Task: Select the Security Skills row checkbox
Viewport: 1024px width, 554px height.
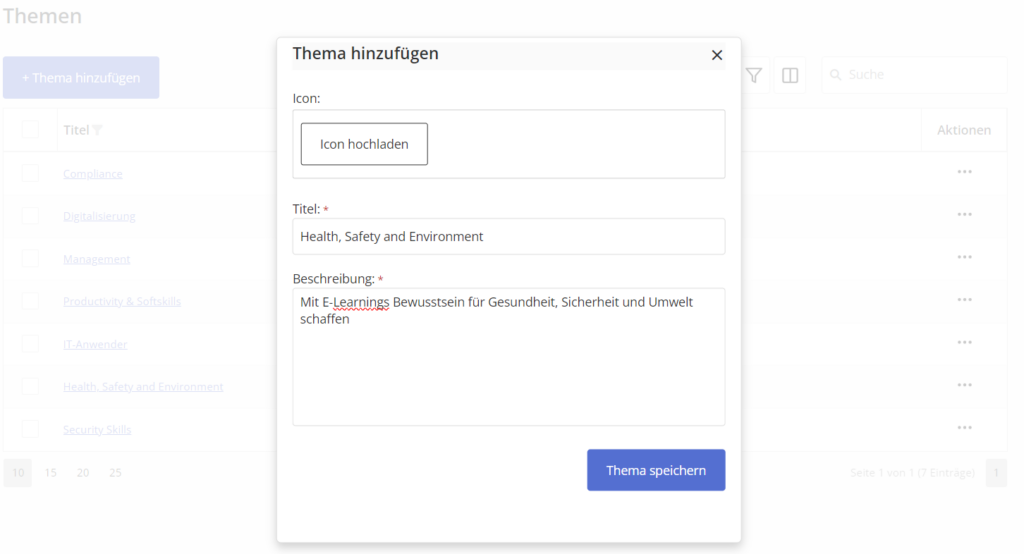Action: pos(30,429)
